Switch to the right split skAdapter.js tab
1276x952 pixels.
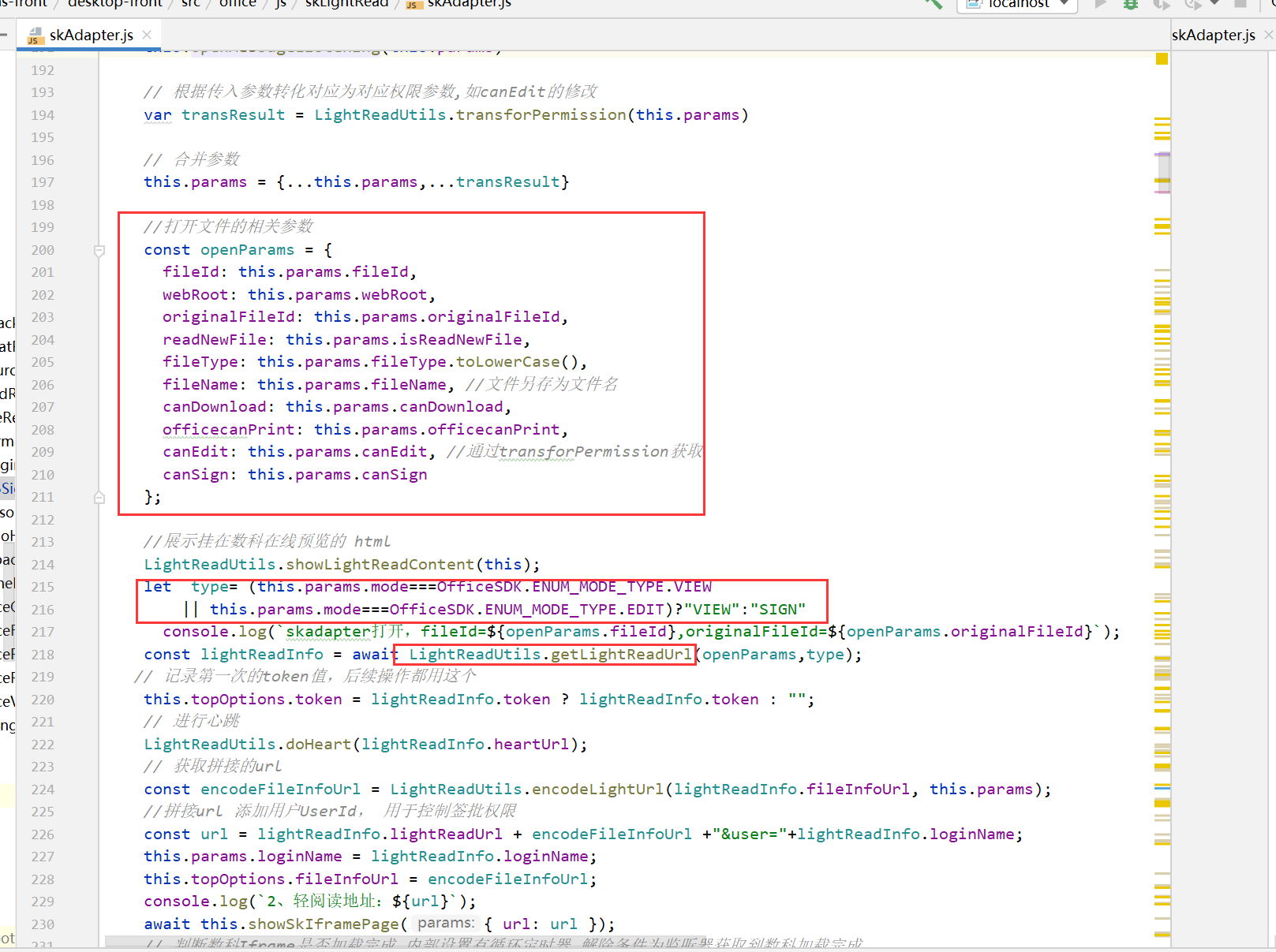pos(1213,35)
